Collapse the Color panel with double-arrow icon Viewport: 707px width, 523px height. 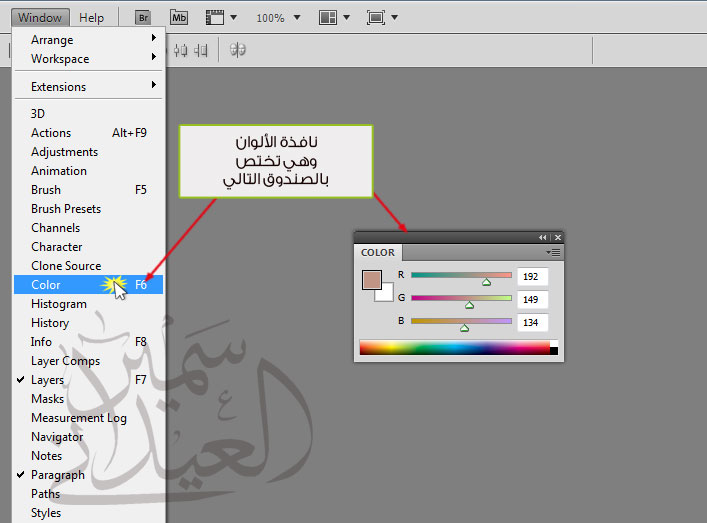click(x=542, y=237)
